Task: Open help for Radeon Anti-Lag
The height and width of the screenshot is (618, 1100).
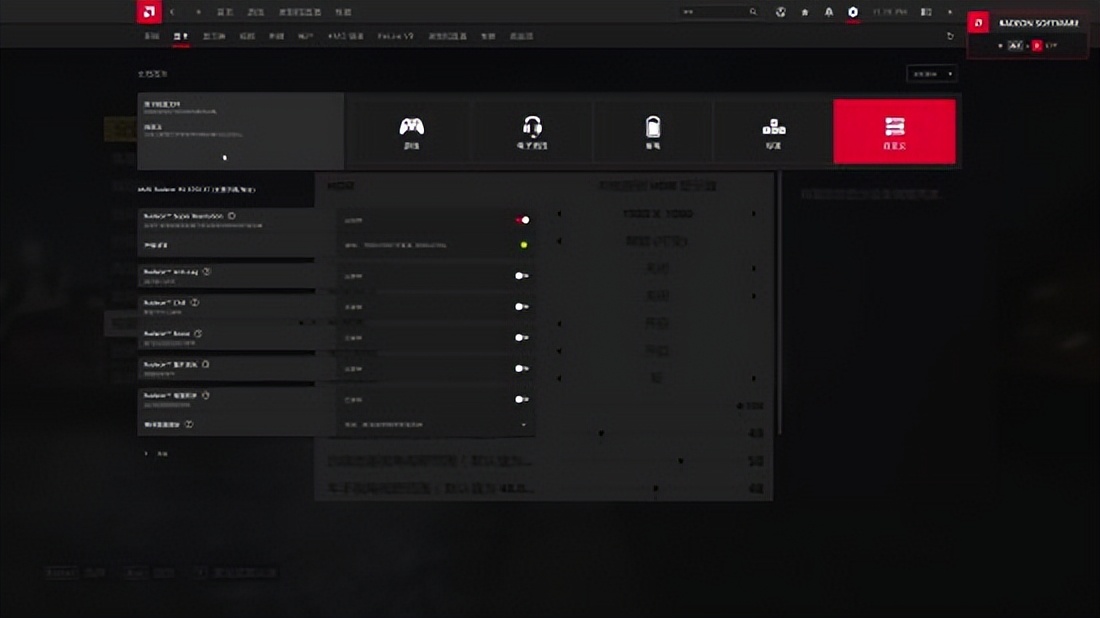Action: 207,271
